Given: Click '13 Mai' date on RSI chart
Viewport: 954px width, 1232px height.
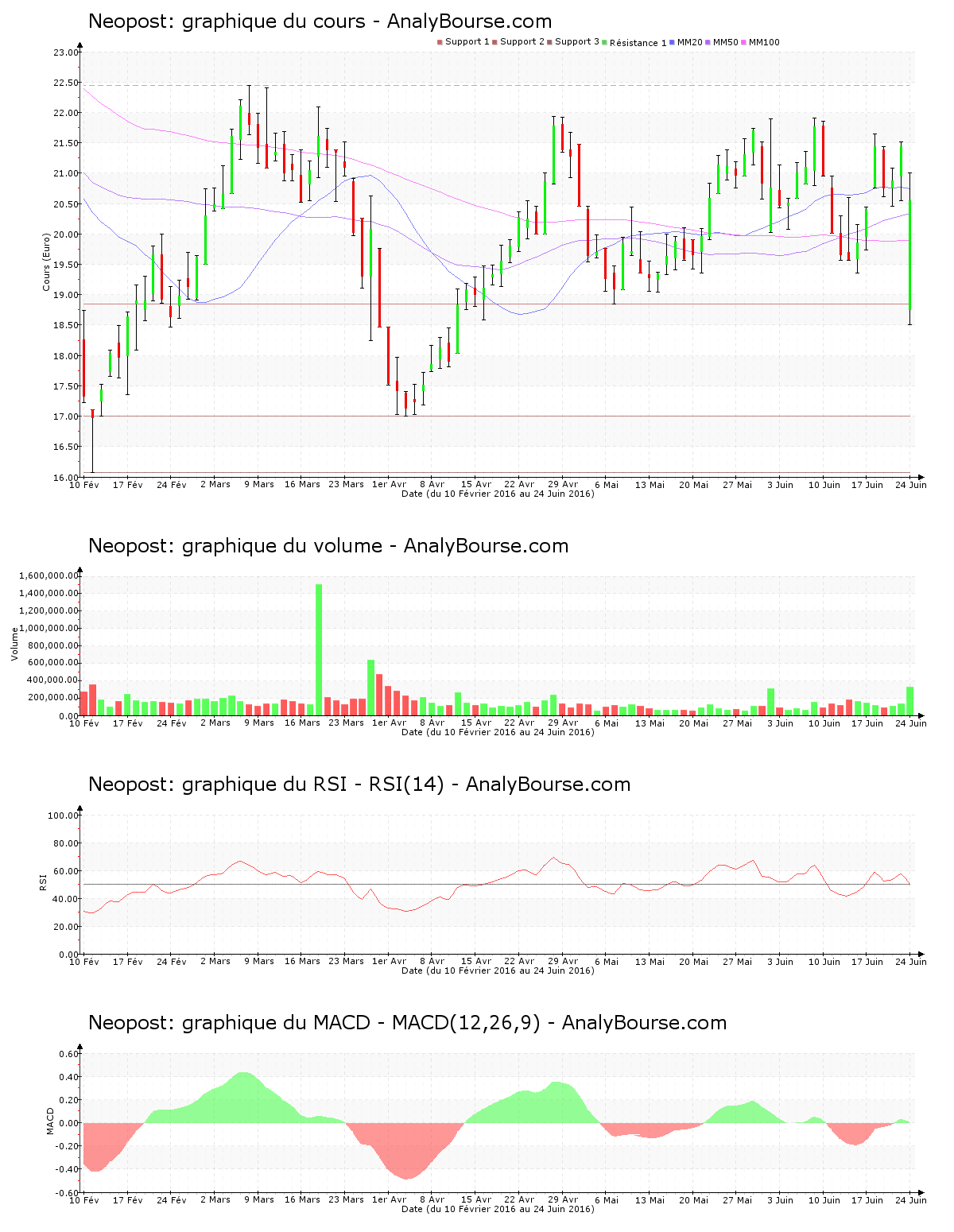Looking at the screenshot, I should pyautogui.click(x=650, y=962).
